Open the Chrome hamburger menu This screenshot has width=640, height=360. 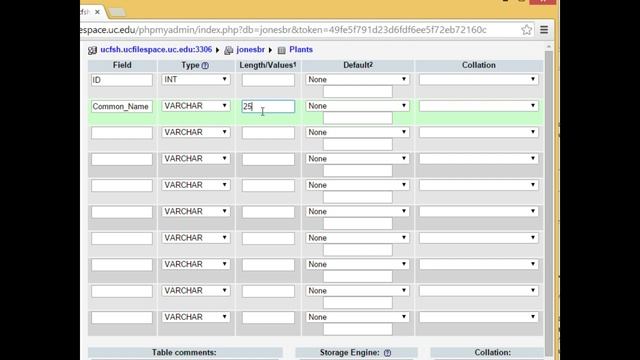click(544, 30)
